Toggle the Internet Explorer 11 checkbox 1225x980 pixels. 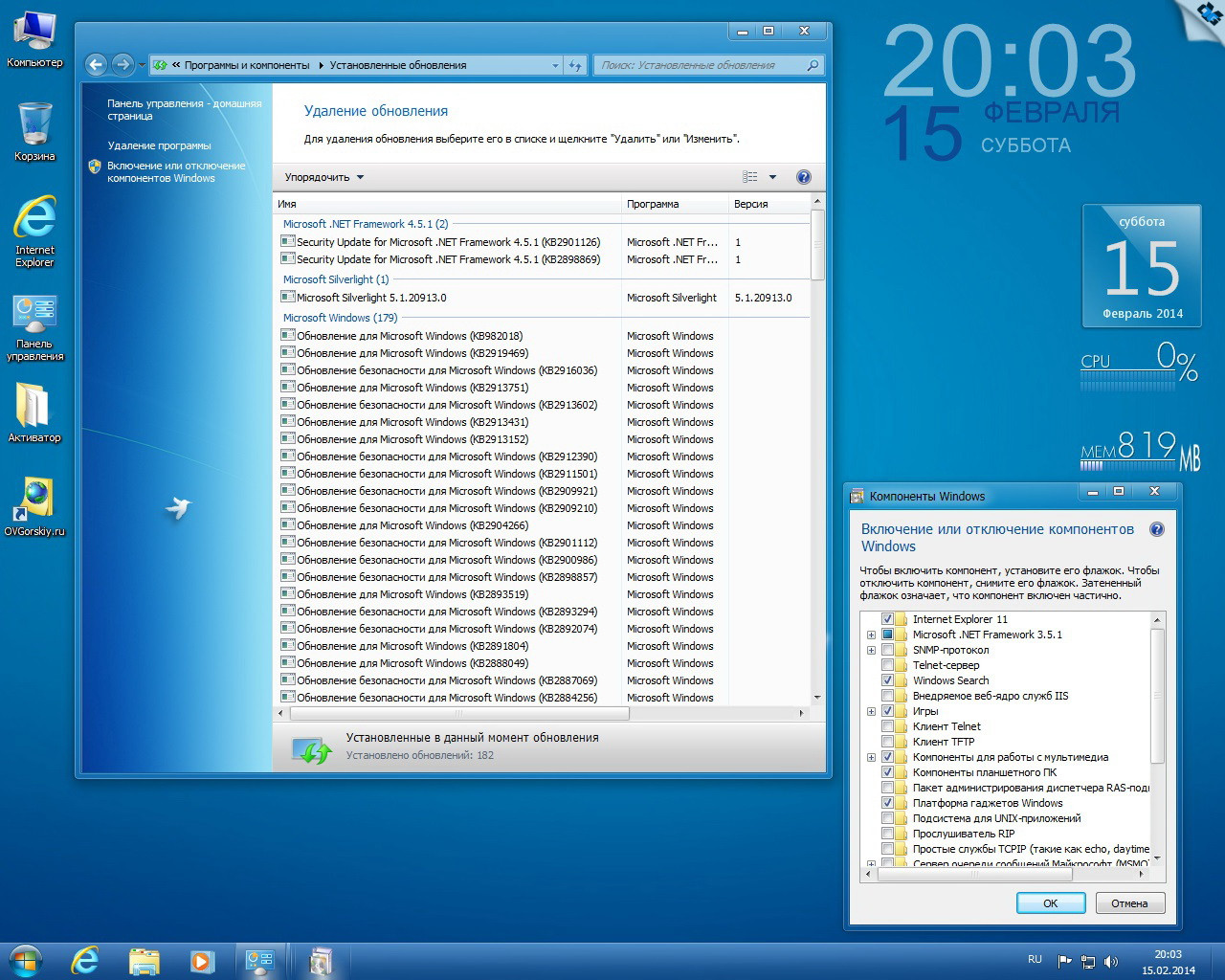coord(887,619)
